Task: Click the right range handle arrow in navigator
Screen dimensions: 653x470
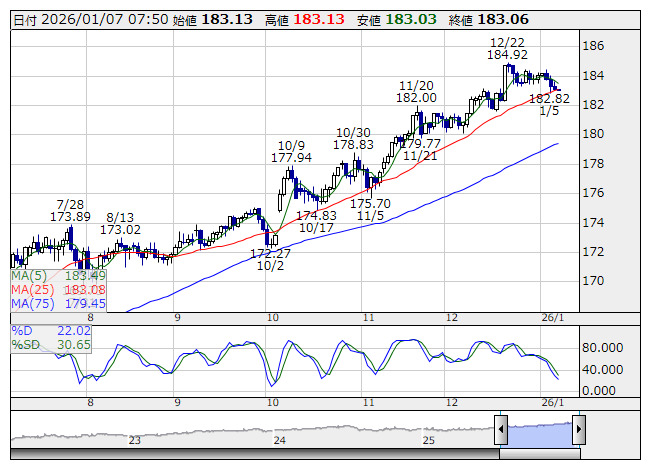Action: [578, 430]
